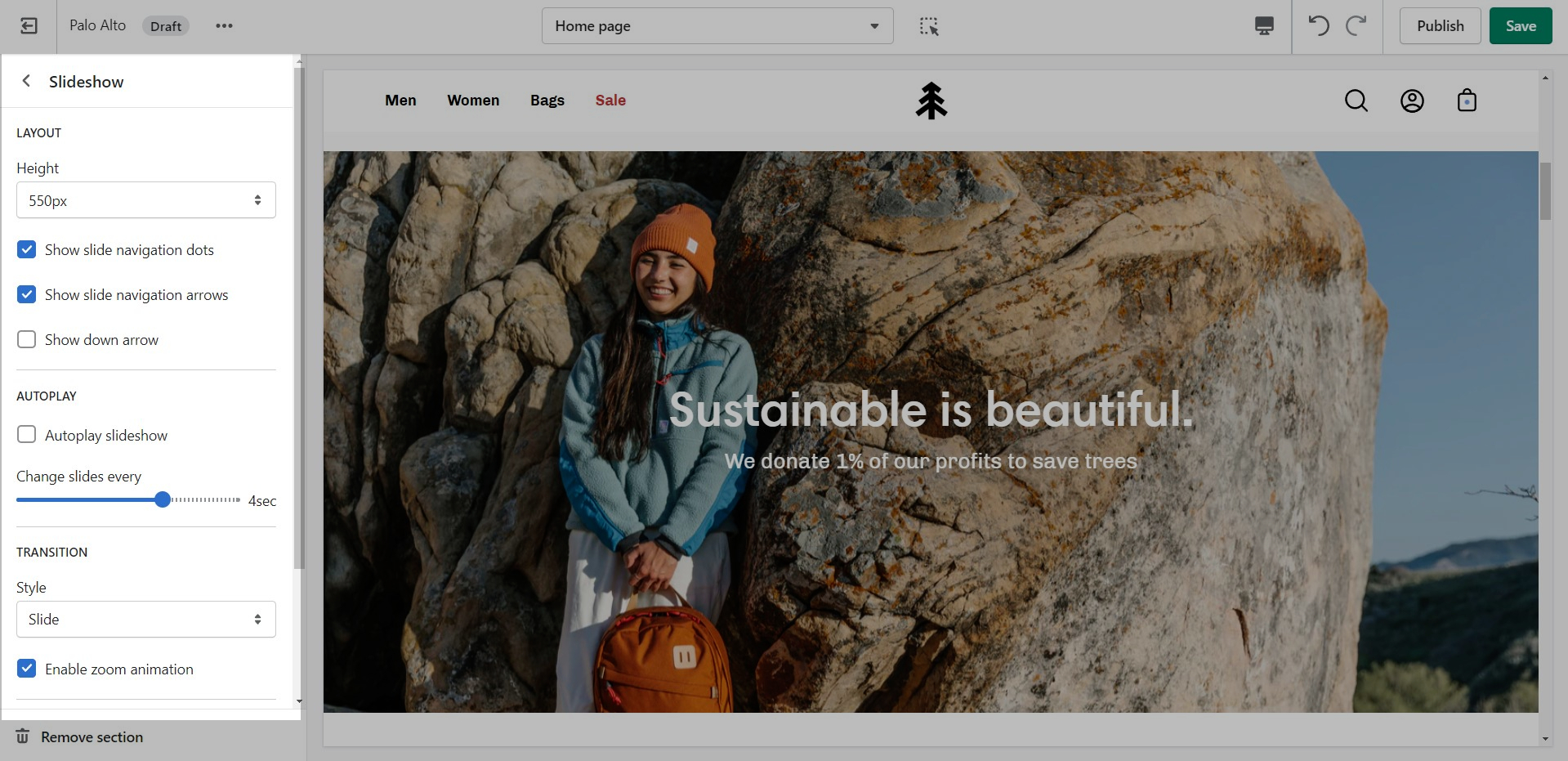Click the account profile icon
1568x761 pixels.
click(x=1412, y=101)
